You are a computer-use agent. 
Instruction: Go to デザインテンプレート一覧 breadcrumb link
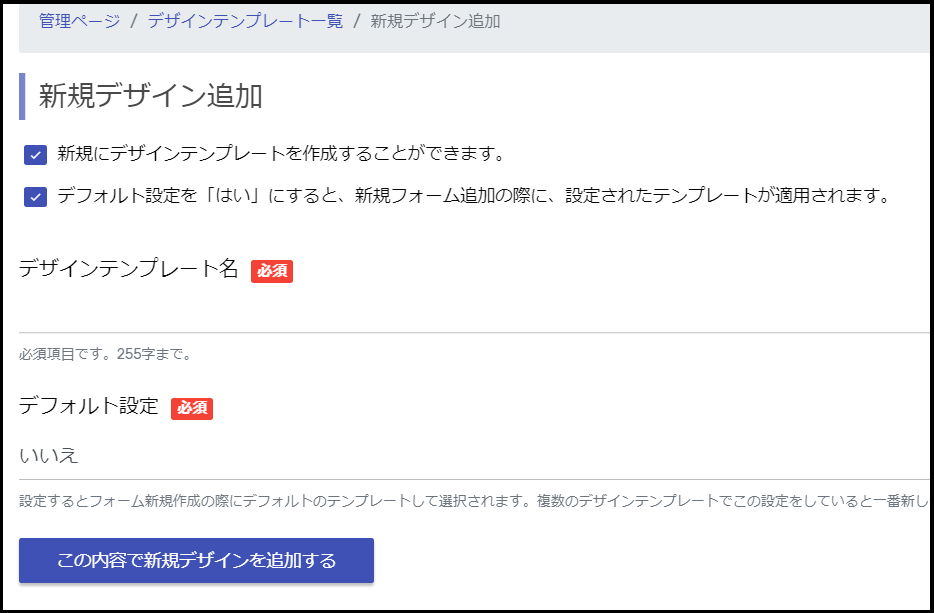click(245, 21)
